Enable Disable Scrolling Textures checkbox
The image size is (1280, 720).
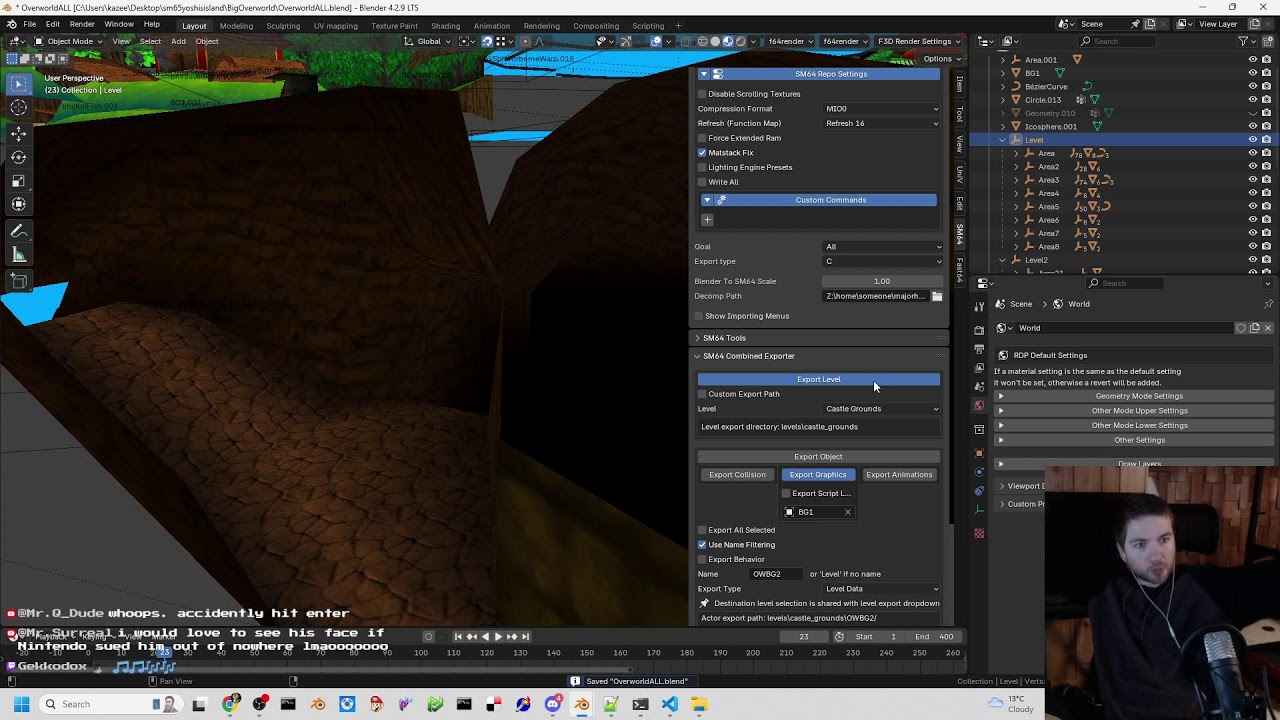pyautogui.click(x=702, y=94)
